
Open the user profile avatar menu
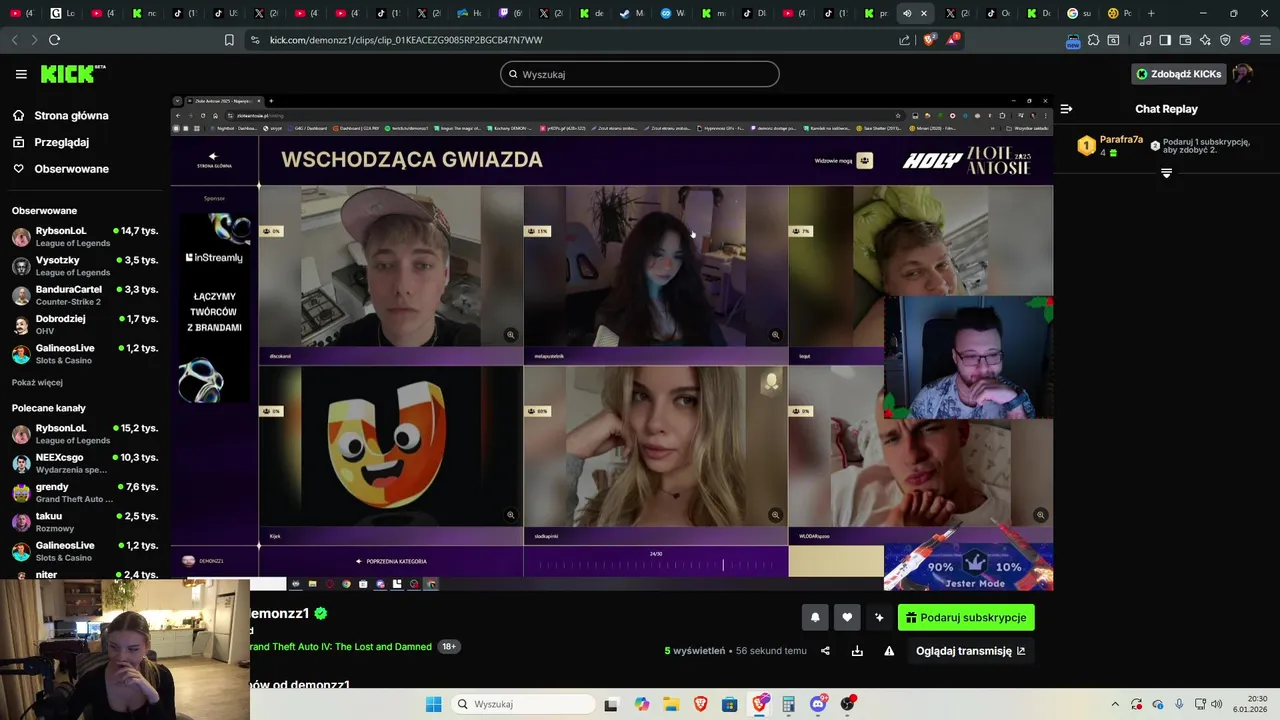[1243, 74]
